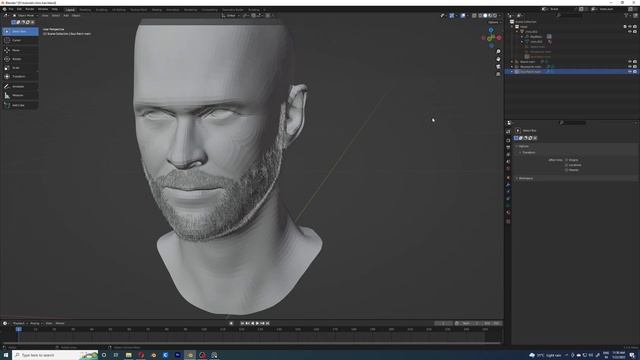Image resolution: width=640 pixels, height=360 pixels.
Task: Toggle Head collection viewport visibility eye
Action: (x=630, y=27)
